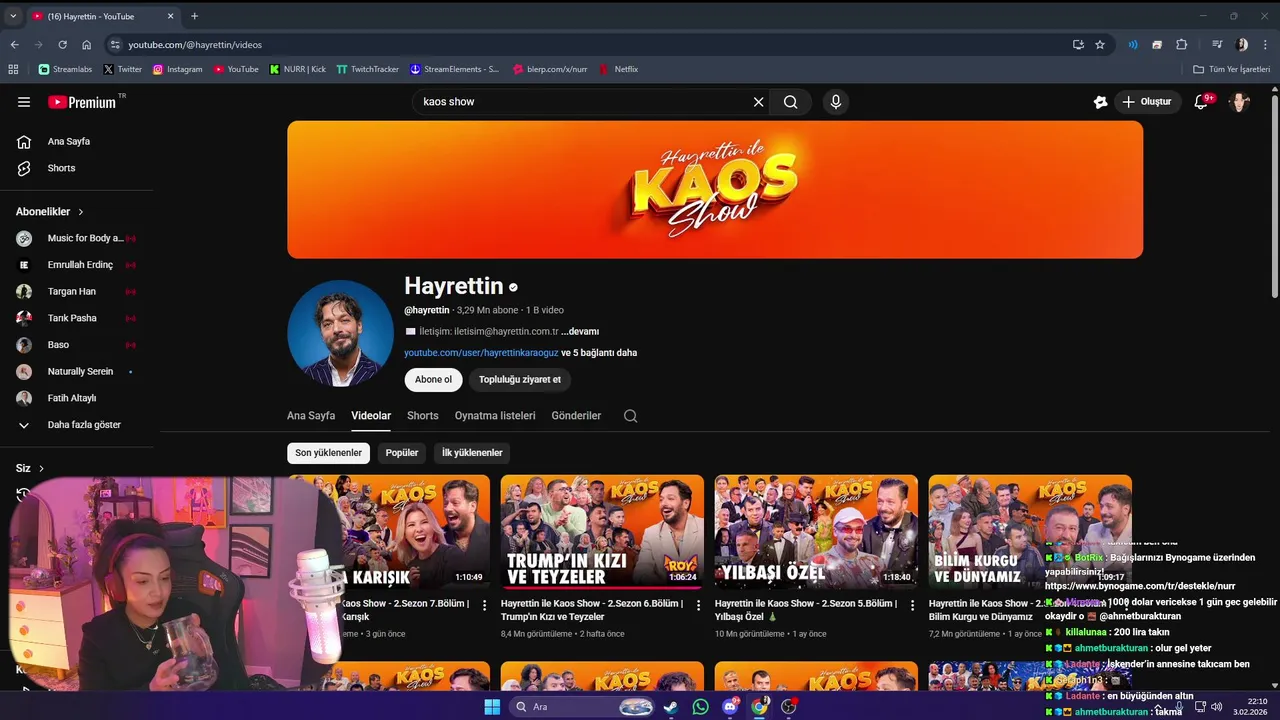Click Topluluğu ziyaret et button
The width and height of the screenshot is (1280, 720).
(x=520, y=380)
